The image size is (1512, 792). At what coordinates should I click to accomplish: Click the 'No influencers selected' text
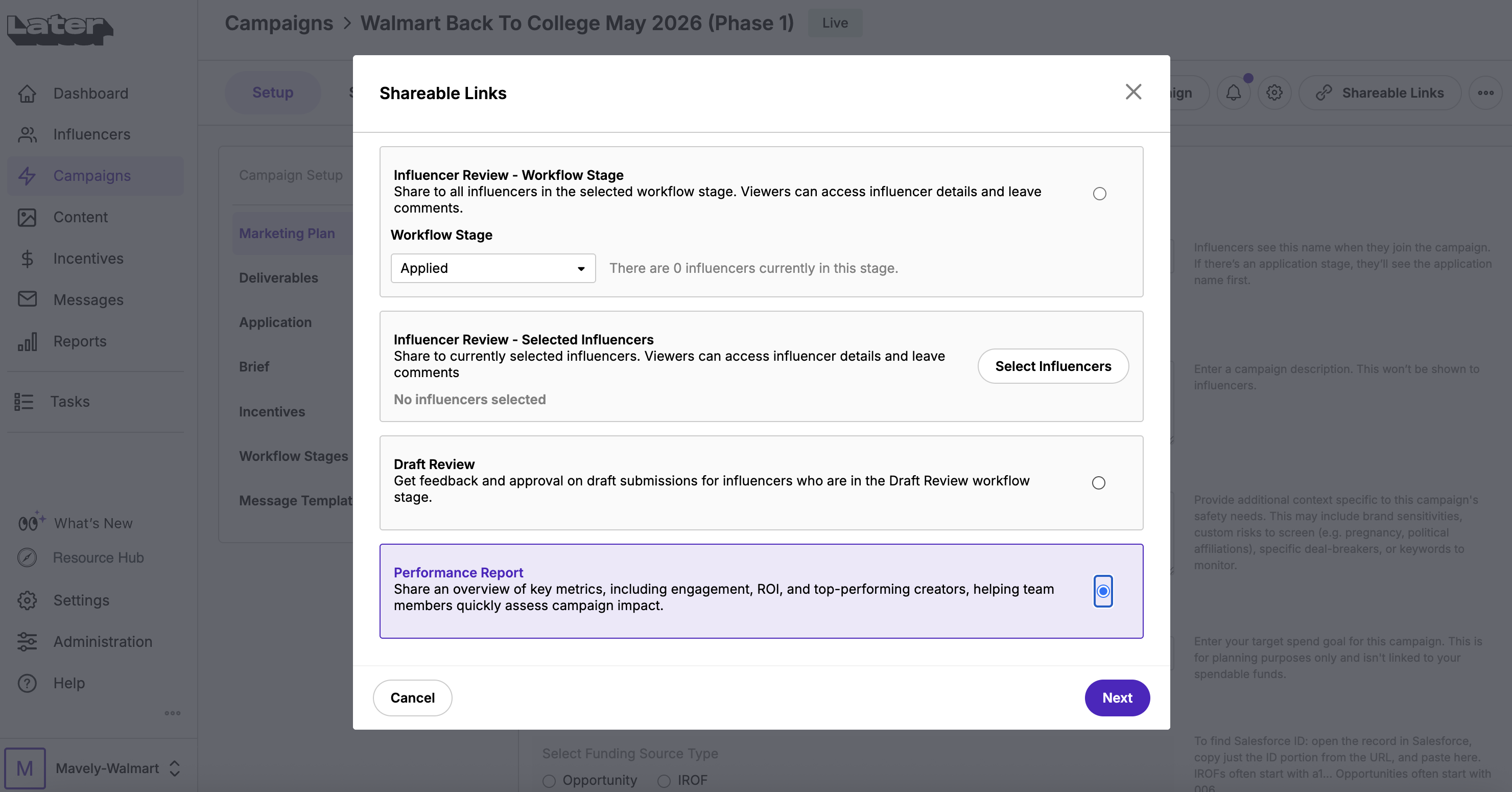point(469,399)
